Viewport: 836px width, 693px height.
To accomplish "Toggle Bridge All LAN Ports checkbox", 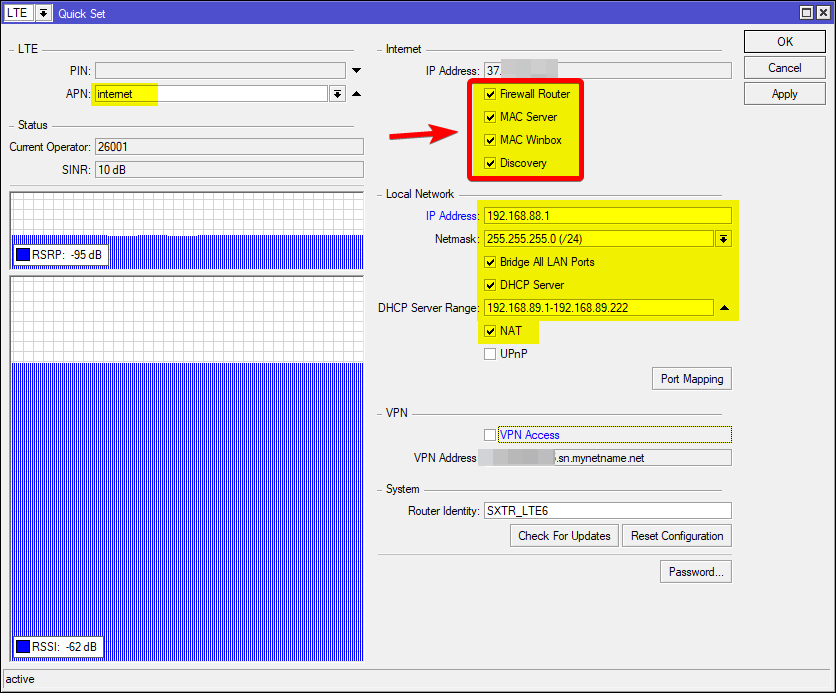I will click(x=490, y=262).
